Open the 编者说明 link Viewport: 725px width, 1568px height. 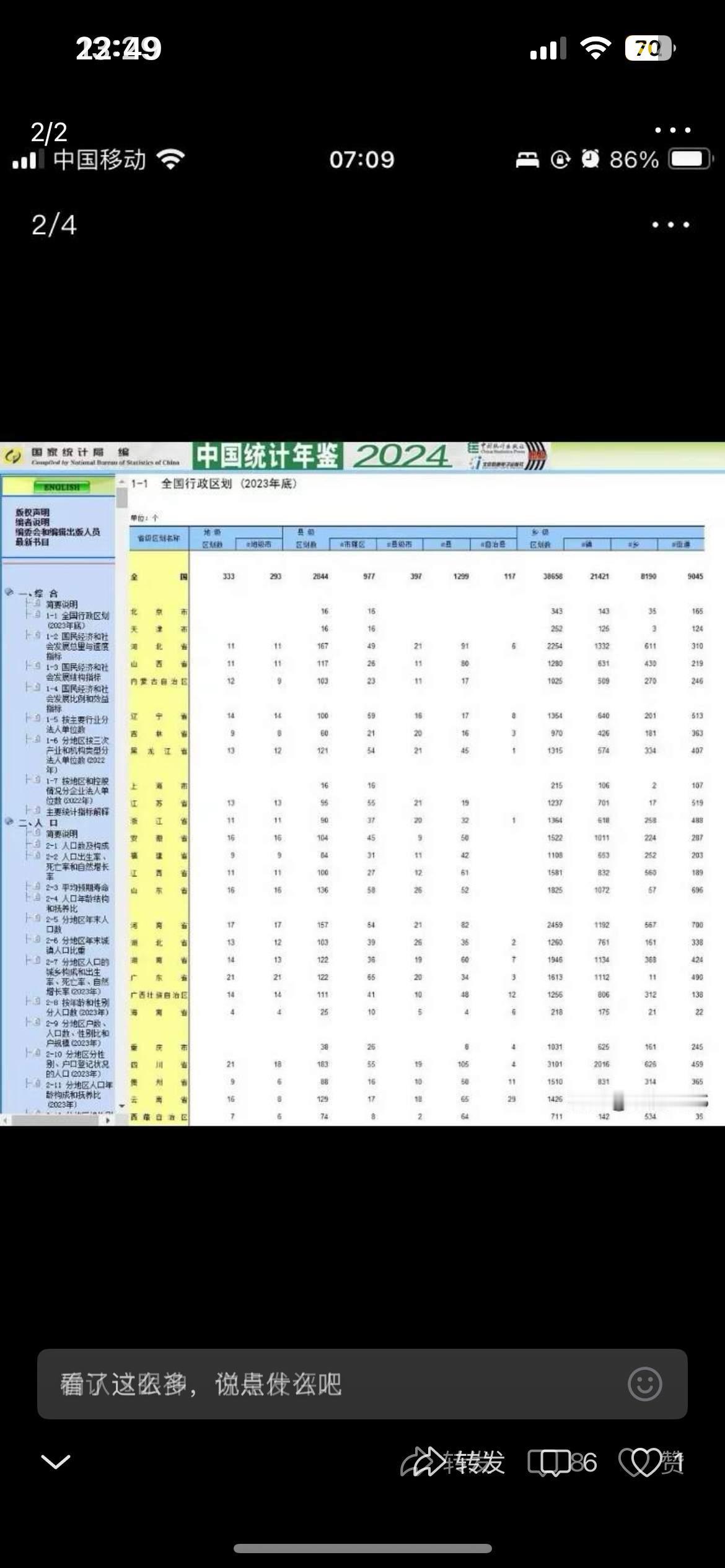tap(32, 522)
